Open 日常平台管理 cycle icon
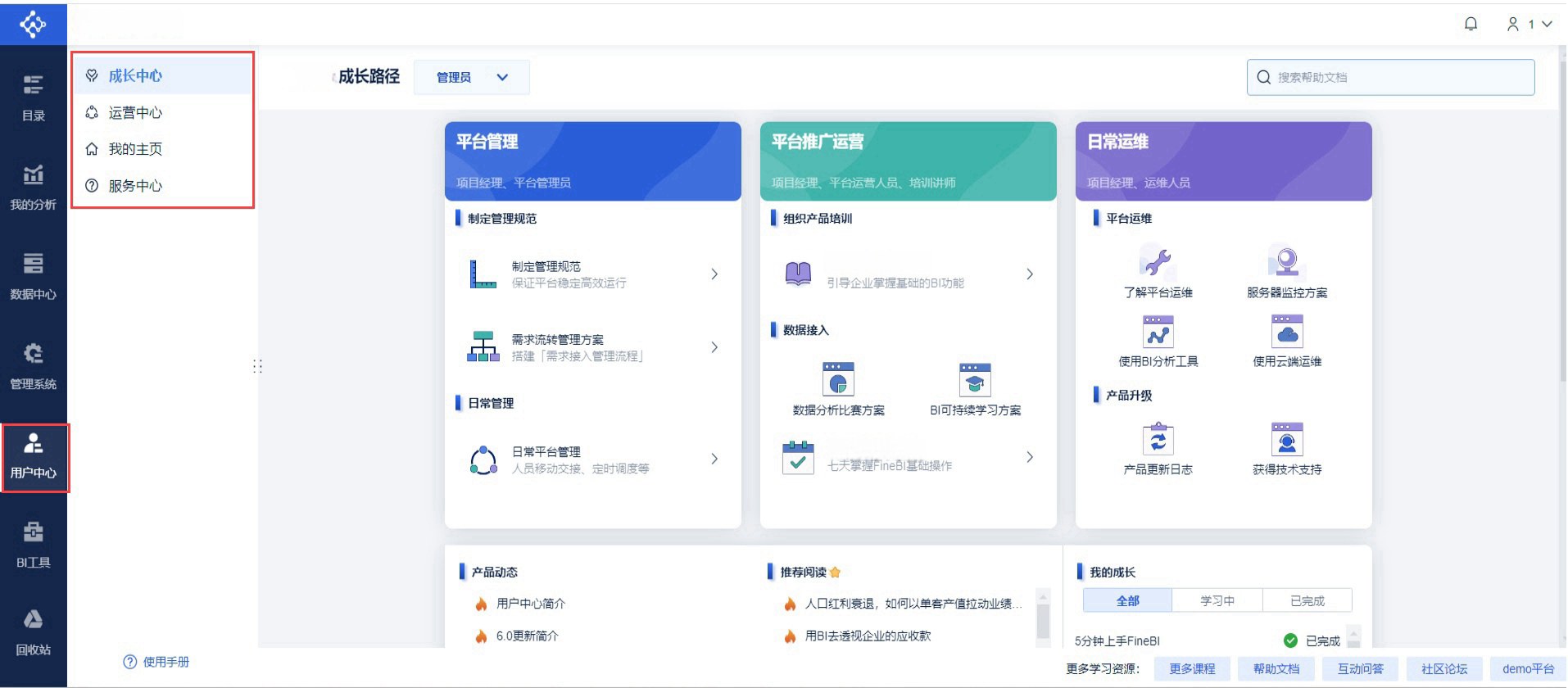 click(x=483, y=460)
